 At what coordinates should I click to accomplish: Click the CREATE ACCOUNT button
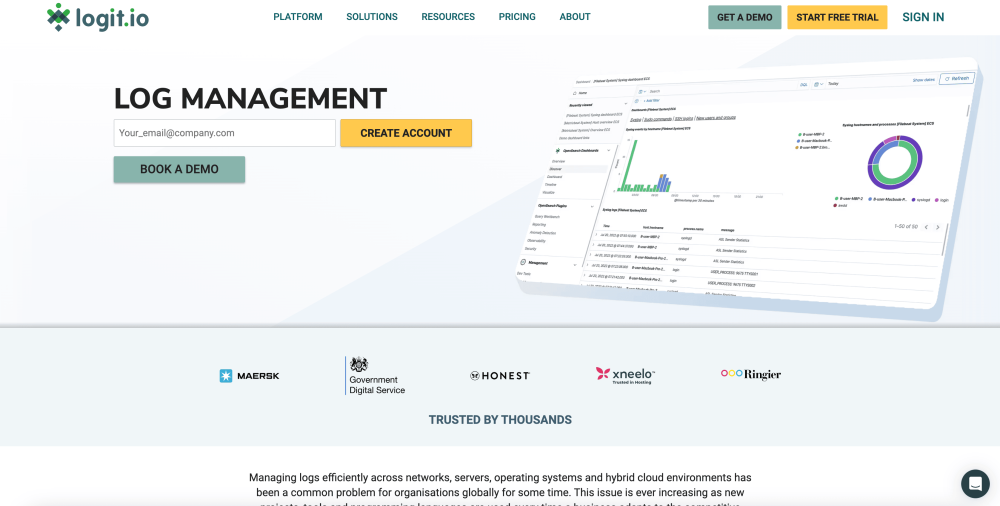pyautogui.click(x=406, y=133)
